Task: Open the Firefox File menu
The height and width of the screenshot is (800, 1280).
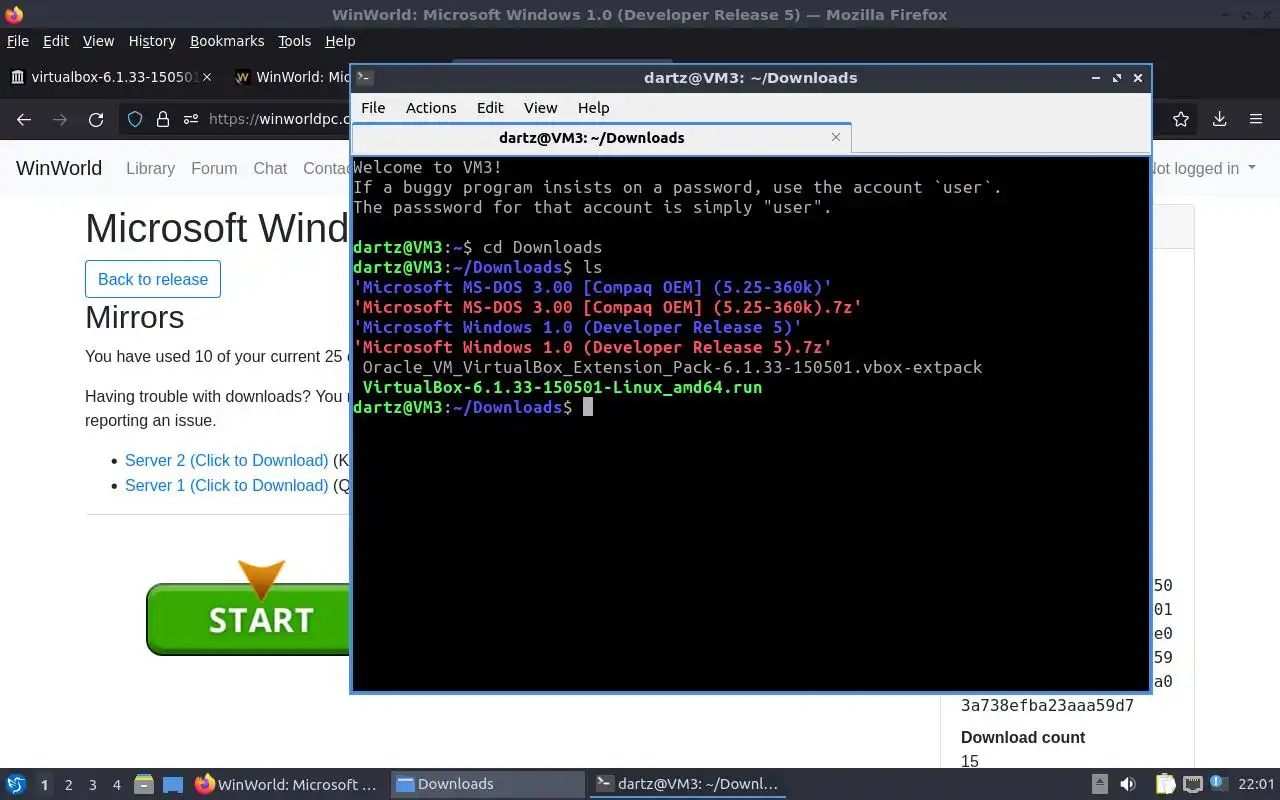Action: 18,41
